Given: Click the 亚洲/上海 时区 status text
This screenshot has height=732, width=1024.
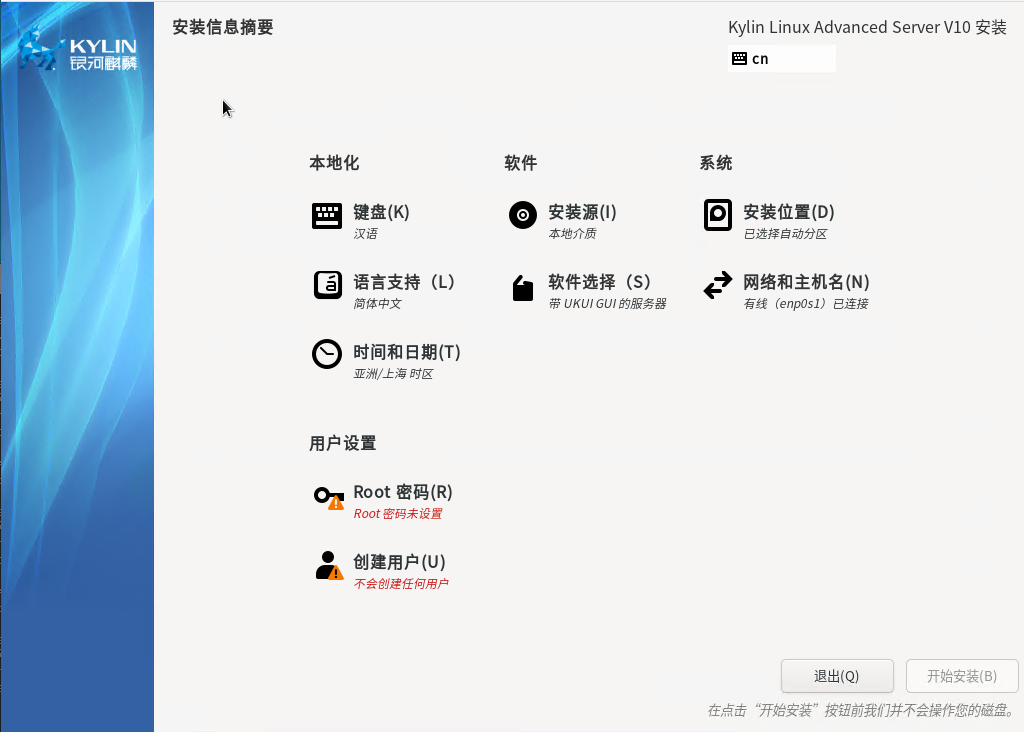Looking at the screenshot, I should pyautogui.click(x=393, y=374).
